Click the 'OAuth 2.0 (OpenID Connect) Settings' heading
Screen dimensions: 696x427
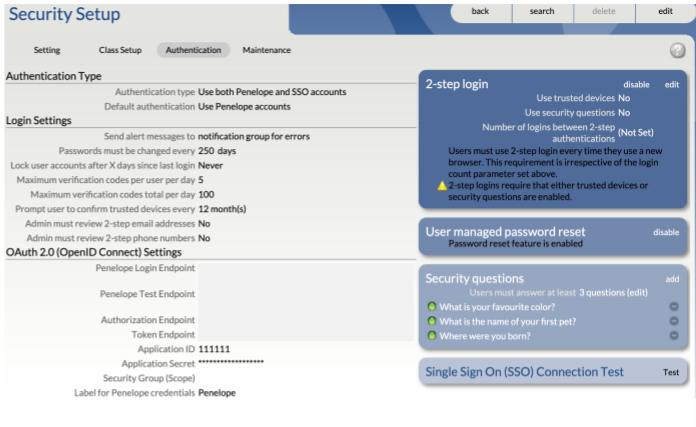tap(94, 252)
